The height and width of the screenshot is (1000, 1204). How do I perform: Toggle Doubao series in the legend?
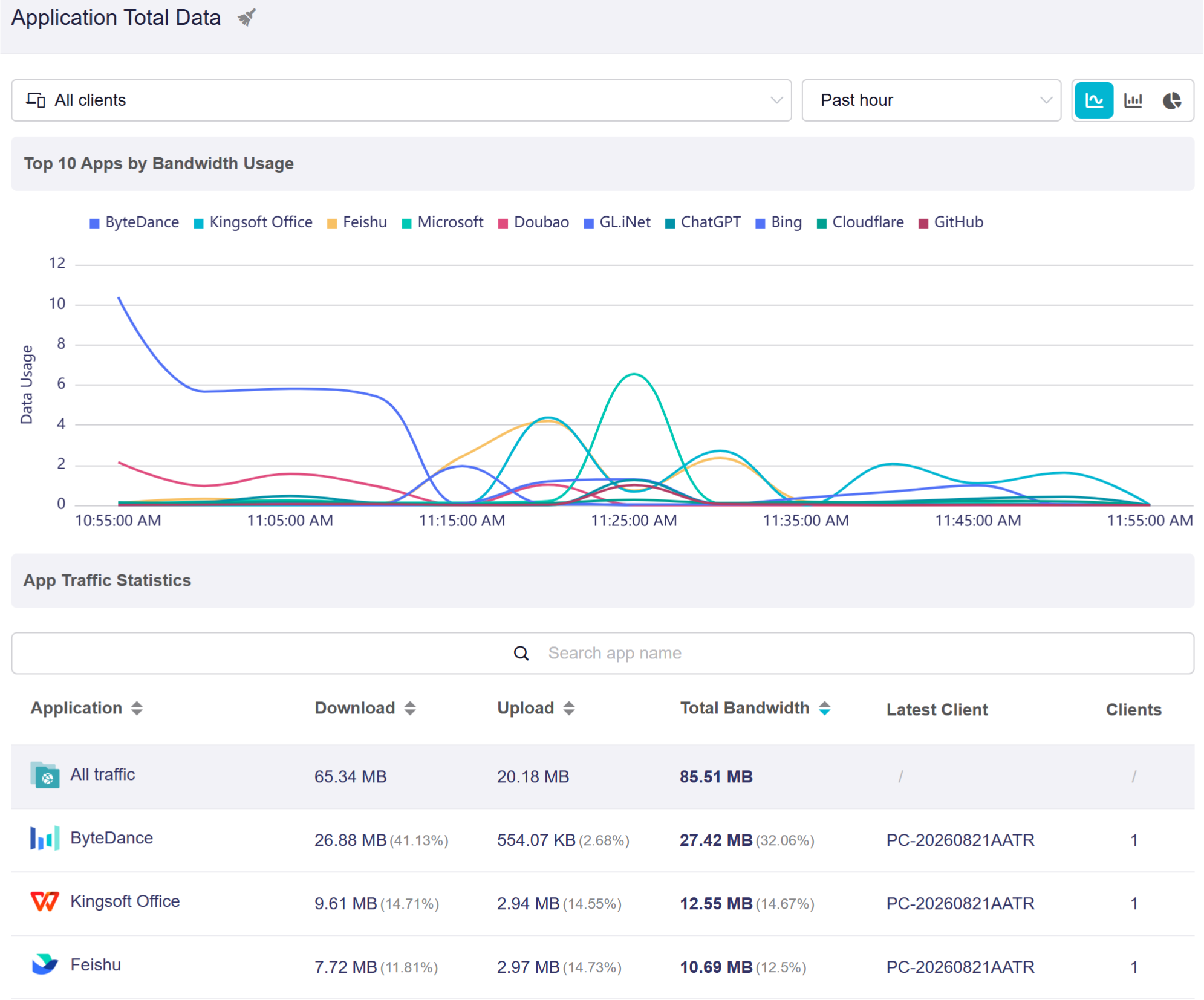point(533,222)
